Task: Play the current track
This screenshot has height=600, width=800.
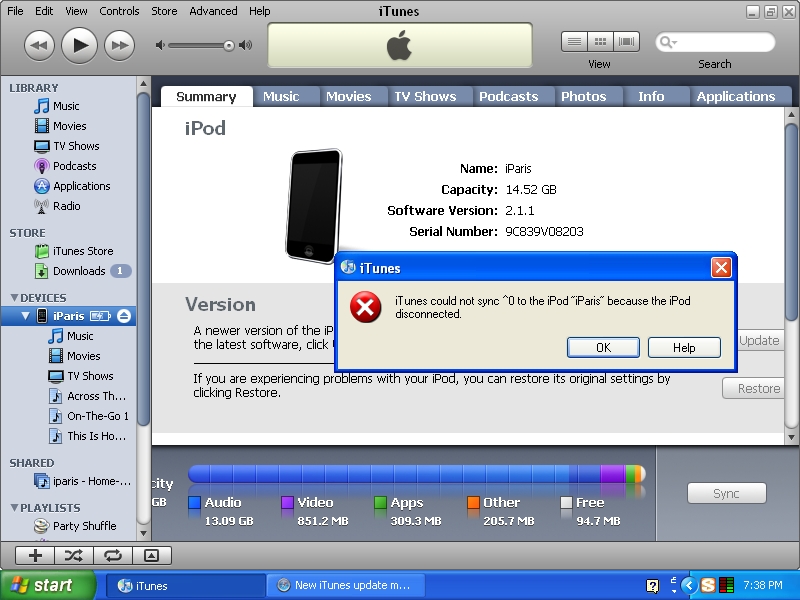Action: (79, 45)
